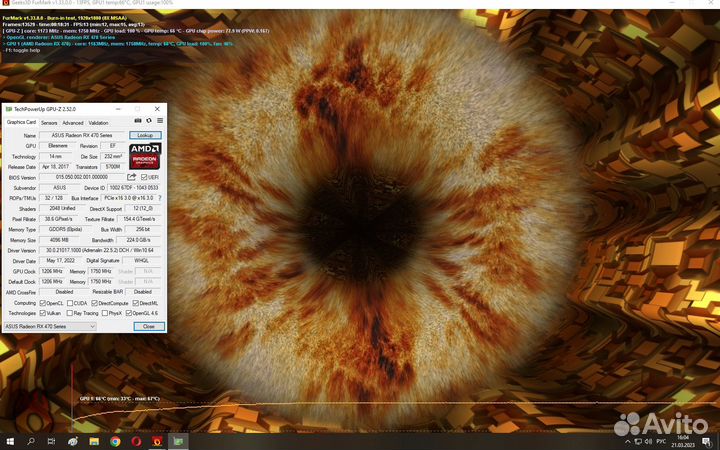This screenshot has height=450, width=720.
Task: Click the AMD Radeon logo
Action: [145, 155]
